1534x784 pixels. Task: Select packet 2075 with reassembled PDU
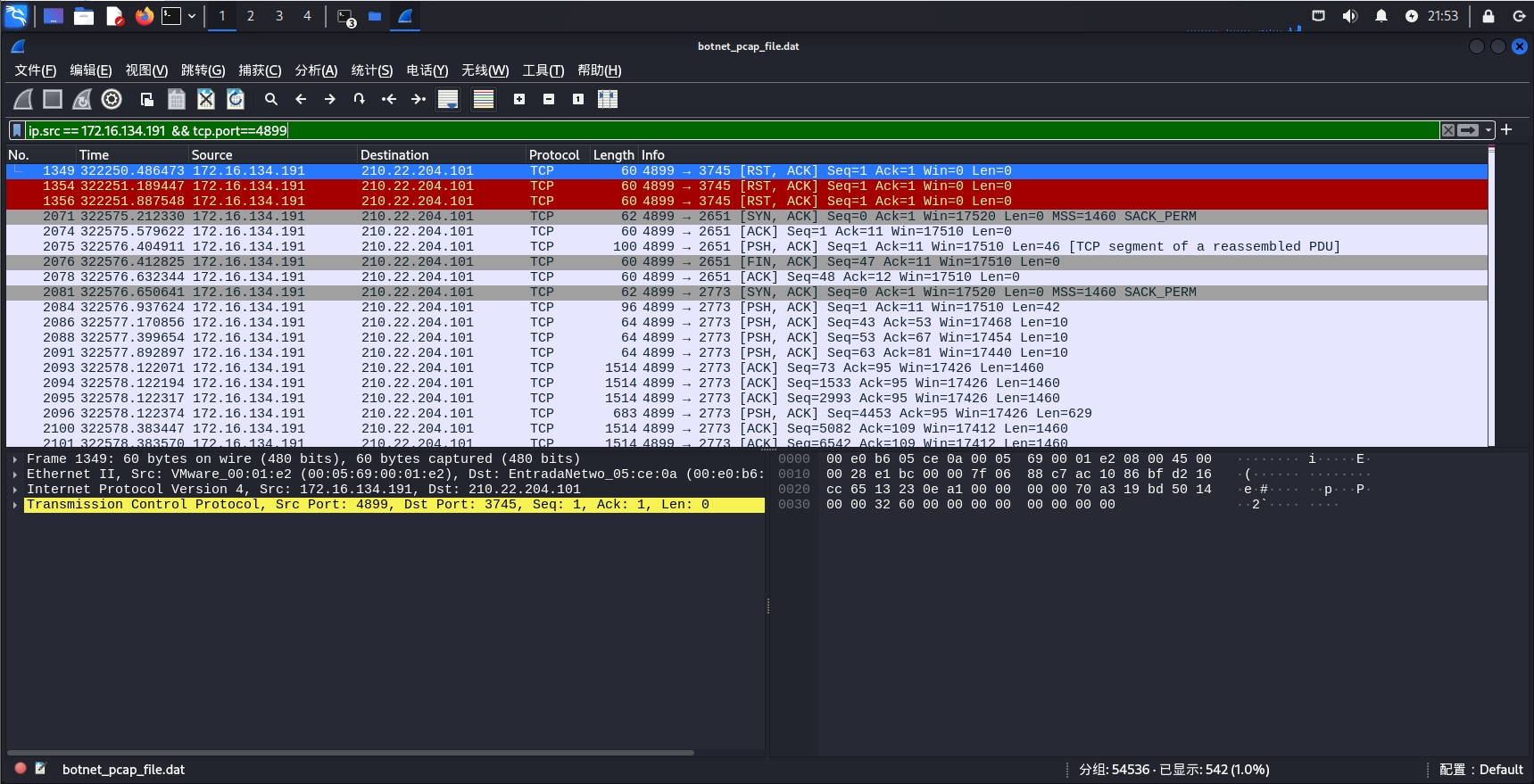tap(747, 247)
